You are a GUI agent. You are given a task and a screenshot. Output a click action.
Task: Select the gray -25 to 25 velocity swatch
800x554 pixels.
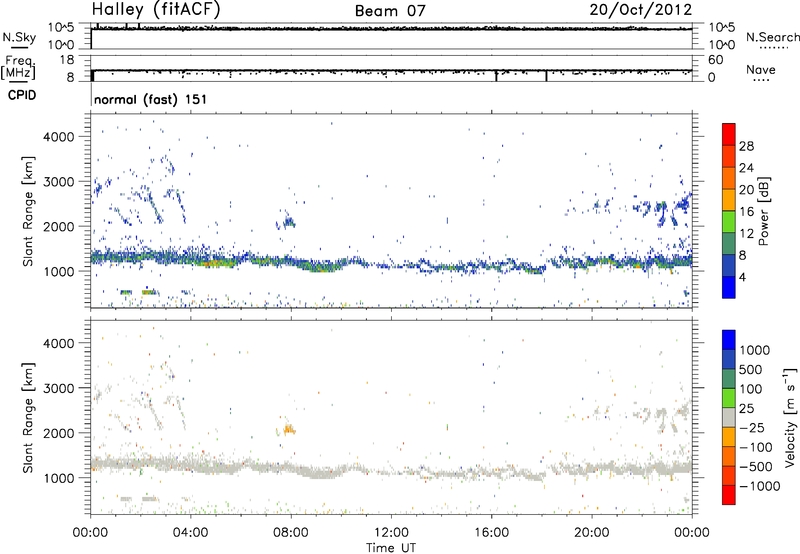729,417
